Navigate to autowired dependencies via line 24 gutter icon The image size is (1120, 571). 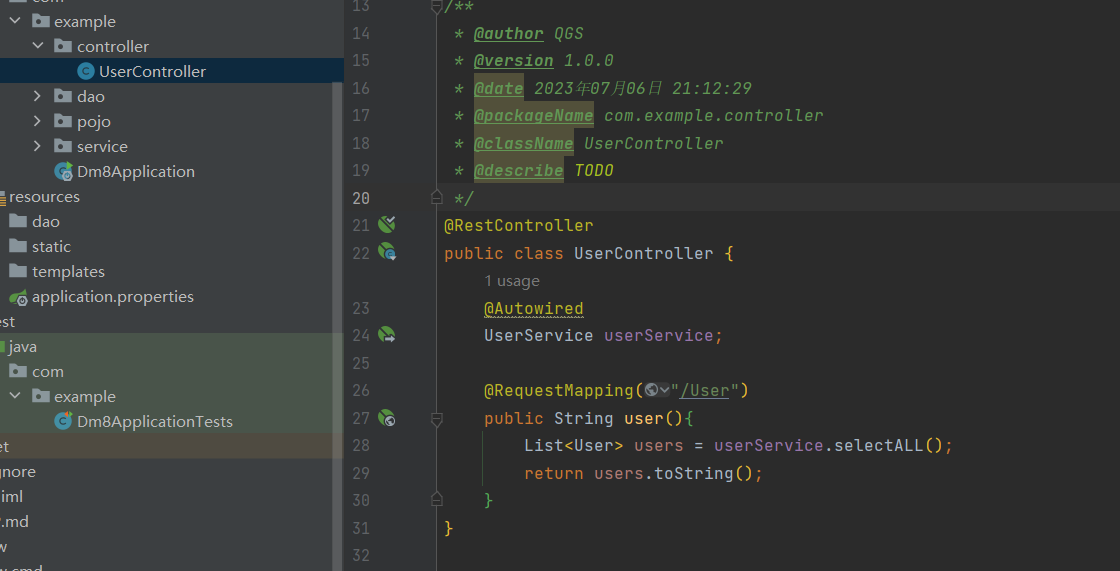[387, 335]
